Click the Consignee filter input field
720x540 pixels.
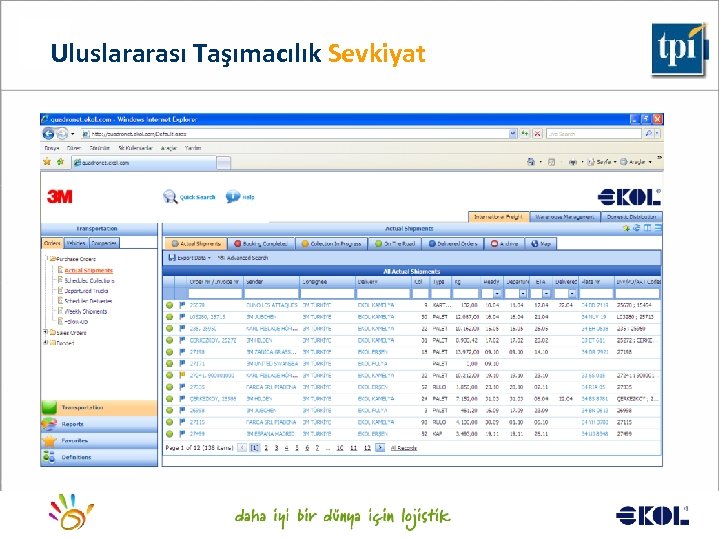pyautogui.click(x=327, y=293)
